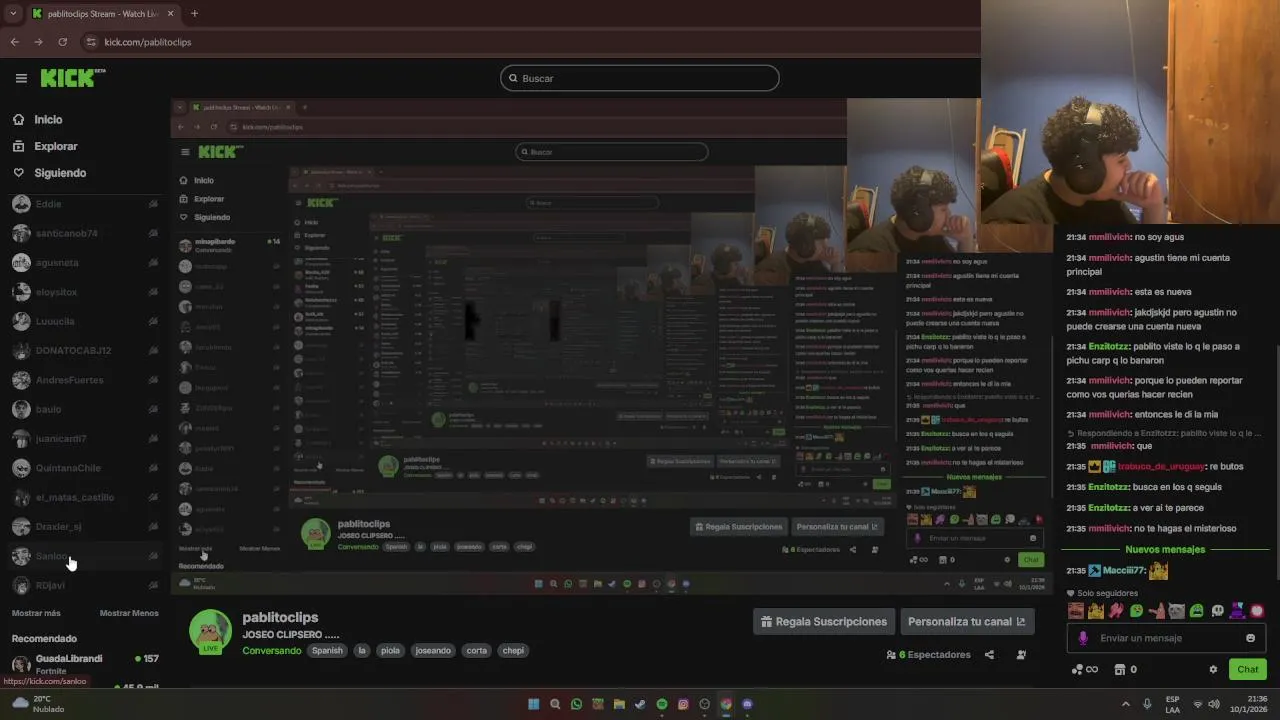The image size is (1280, 720).
Task: Send with the green Chat button
Action: point(1248,670)
